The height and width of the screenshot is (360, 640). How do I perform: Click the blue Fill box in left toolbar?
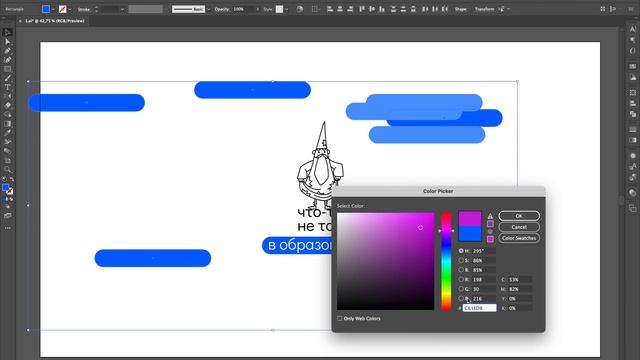(5, 187)
